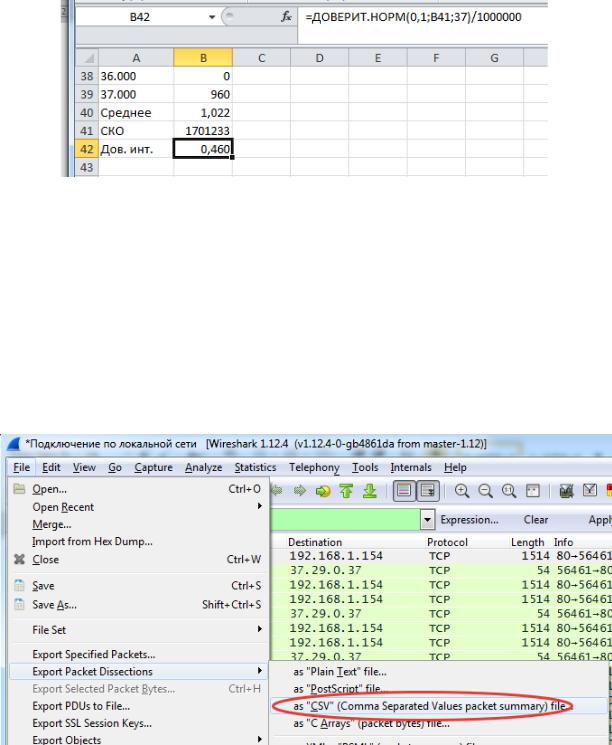Select Excel row 40 header
The image size is (612, 745).
coord(87,113)
